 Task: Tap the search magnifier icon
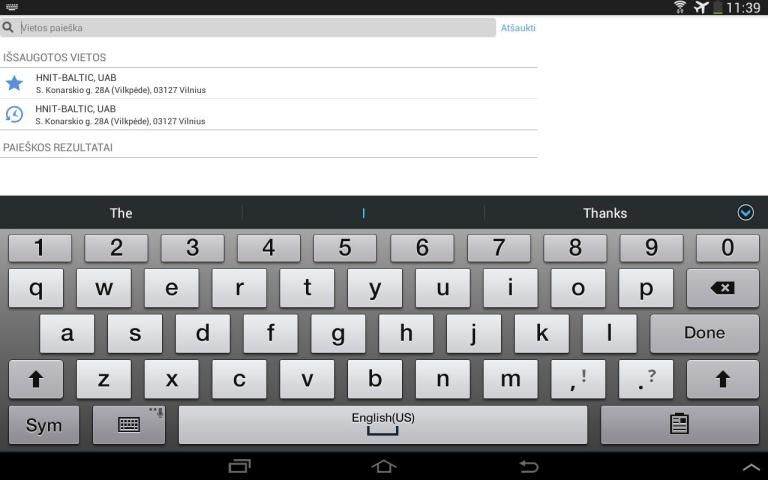pyautogui.click(x=8, y=27)
